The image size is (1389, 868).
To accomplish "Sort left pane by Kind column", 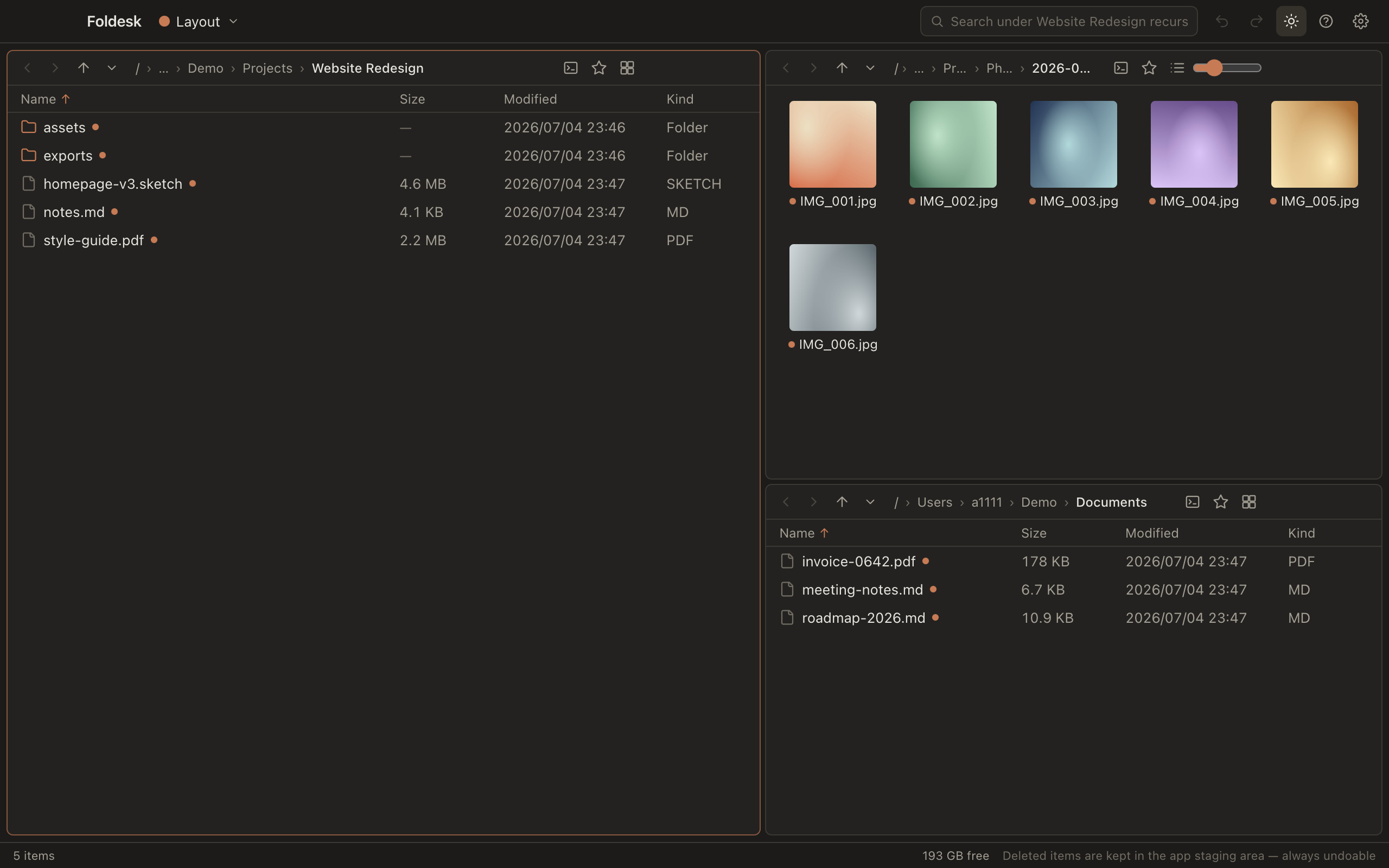I will point(679,99).
